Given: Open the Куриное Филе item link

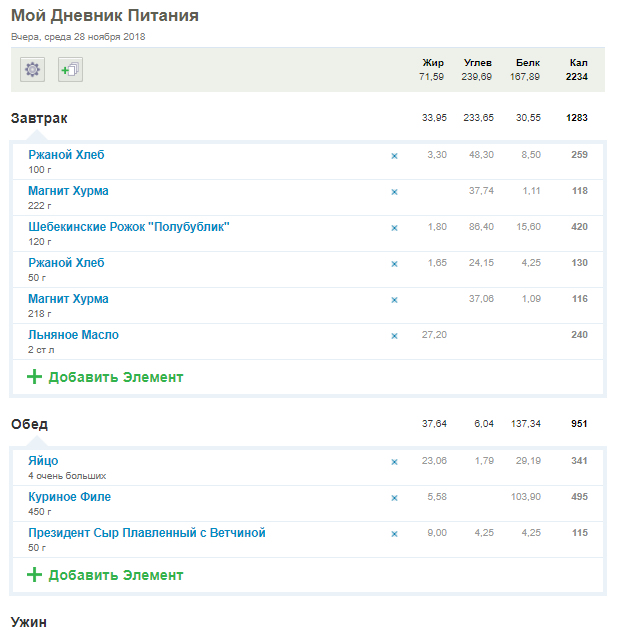Looking at the screenshot, I should pos(69,497).
